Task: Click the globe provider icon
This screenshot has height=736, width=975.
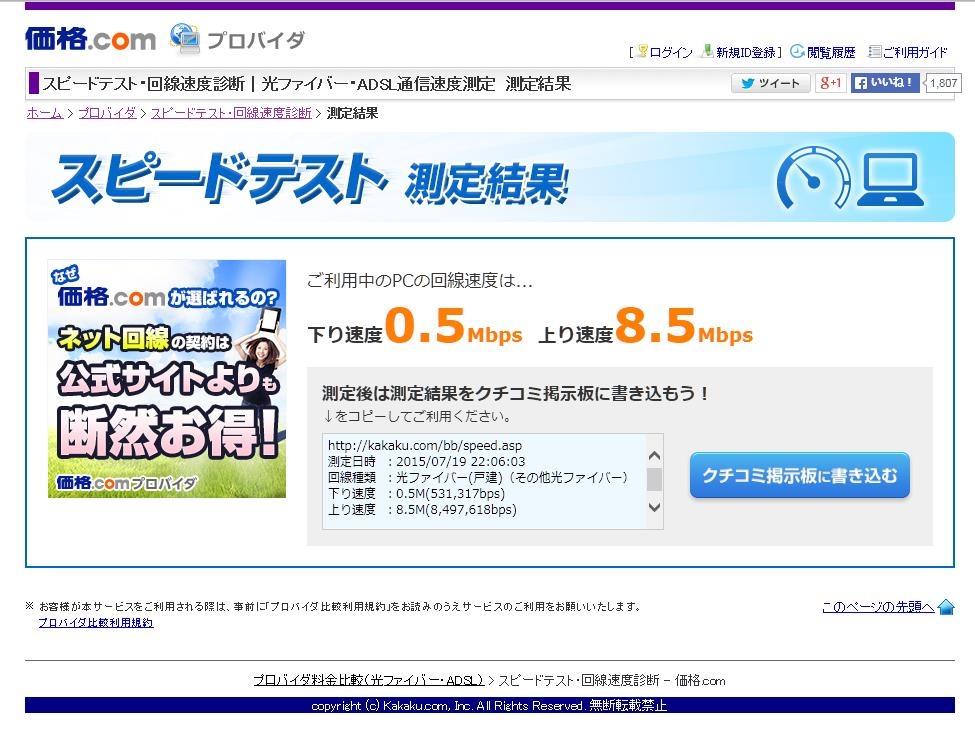Action: 185,38
